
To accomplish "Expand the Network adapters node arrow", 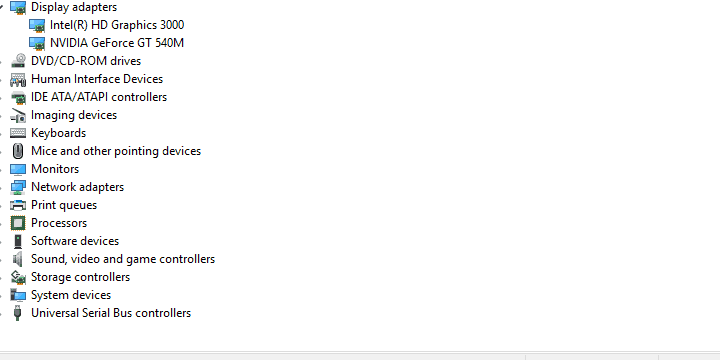I will [x=2, y=187].
